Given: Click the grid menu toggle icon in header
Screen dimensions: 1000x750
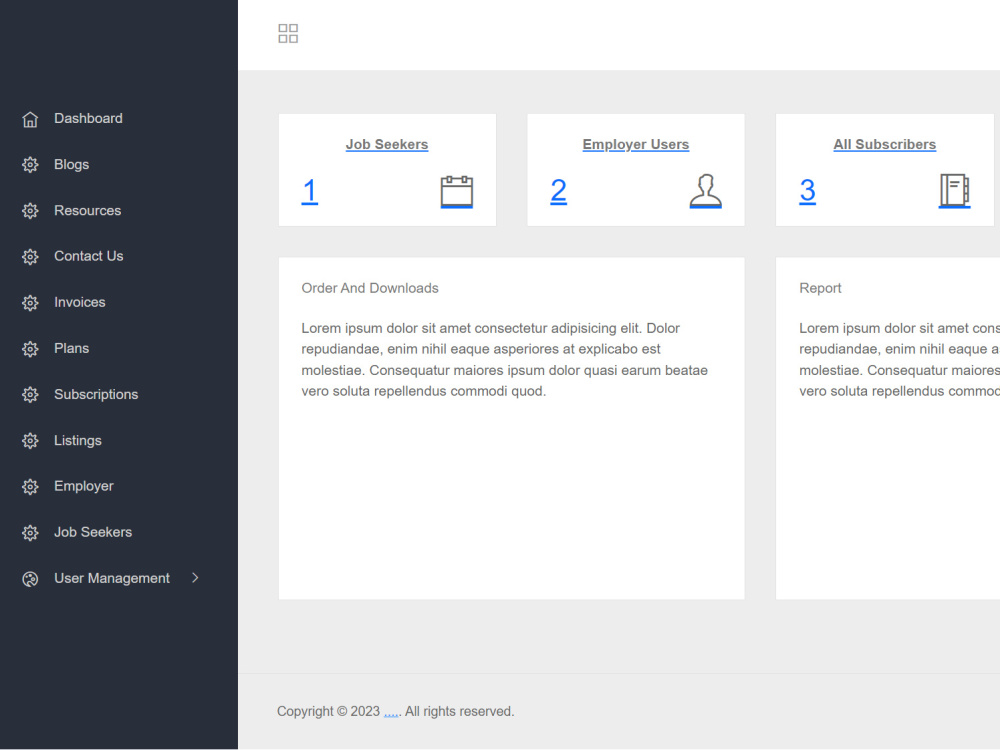Looking at the screenshot, I should coord(288,34).
